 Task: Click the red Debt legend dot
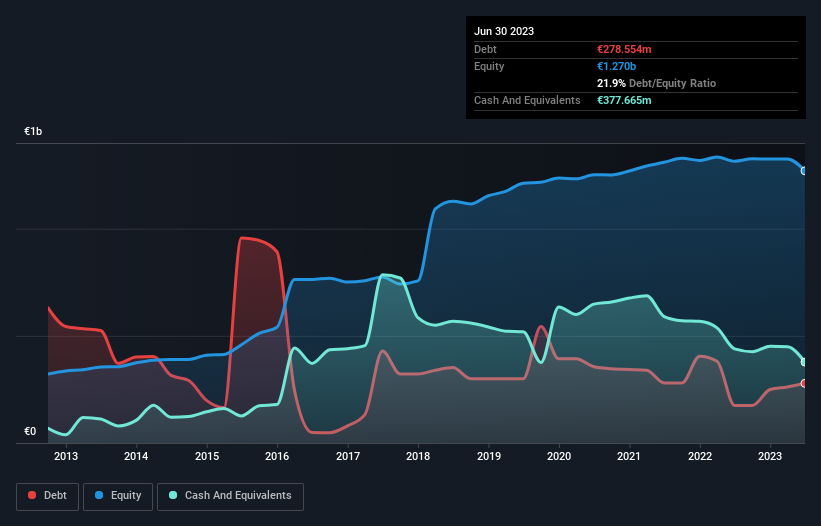pos(32,495)
